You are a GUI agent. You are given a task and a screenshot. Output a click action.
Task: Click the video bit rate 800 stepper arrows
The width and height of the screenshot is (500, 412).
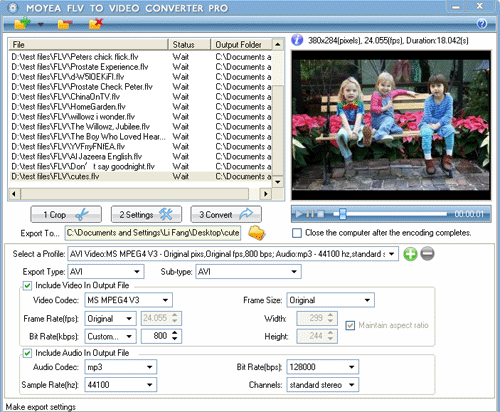175,336
